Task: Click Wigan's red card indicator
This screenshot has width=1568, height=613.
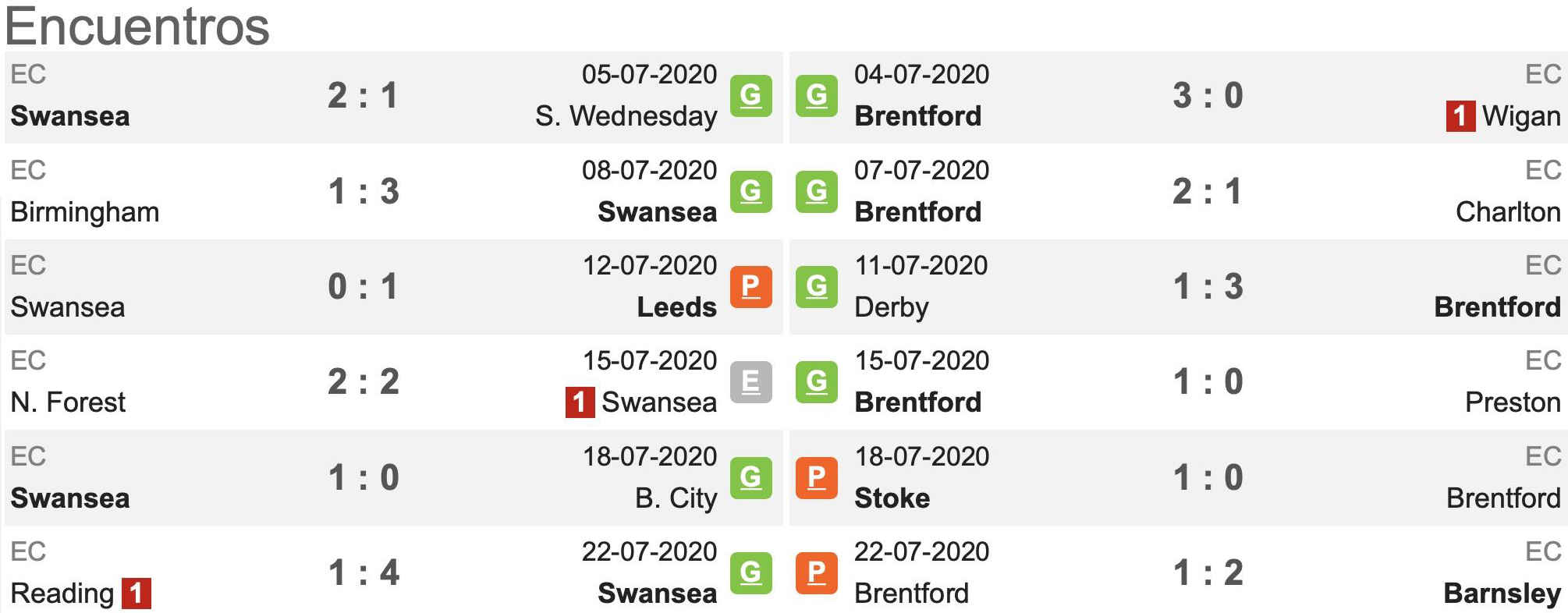Action: 1460,116
